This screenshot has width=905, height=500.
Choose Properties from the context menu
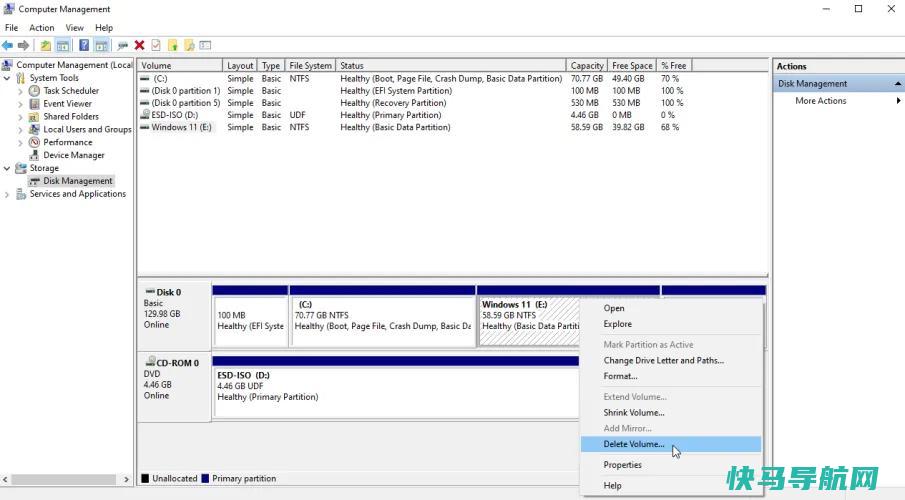pyautogui.click(x=671, y=465)
